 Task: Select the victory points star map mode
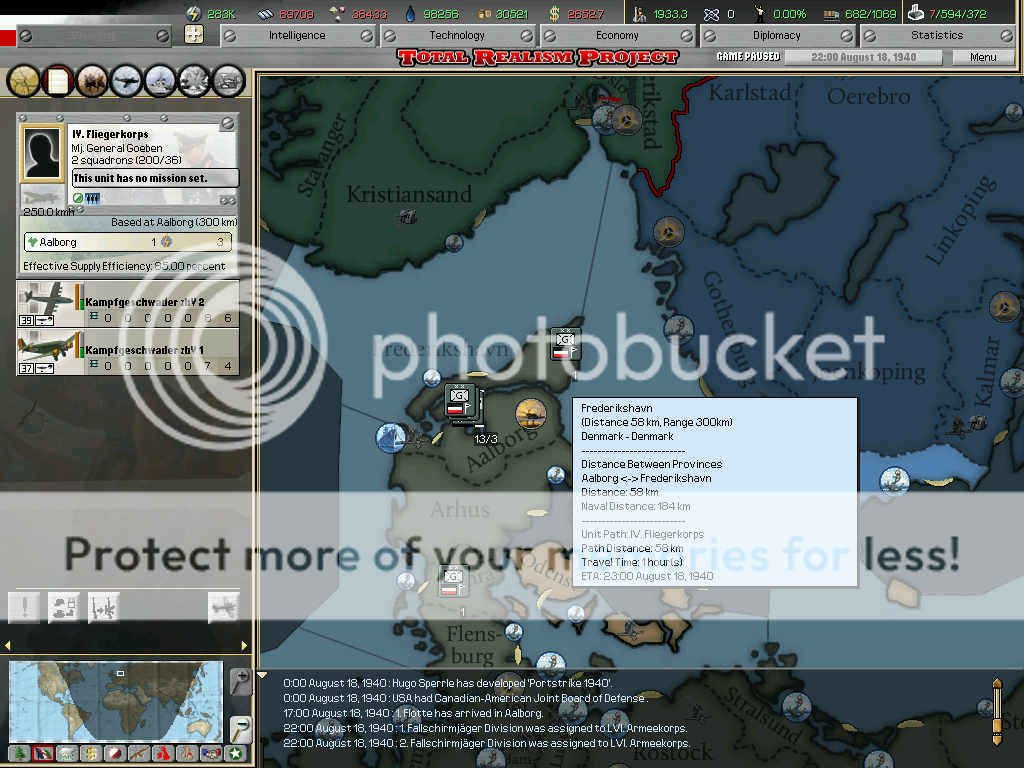pyautogui.click(x=236, y=754)
